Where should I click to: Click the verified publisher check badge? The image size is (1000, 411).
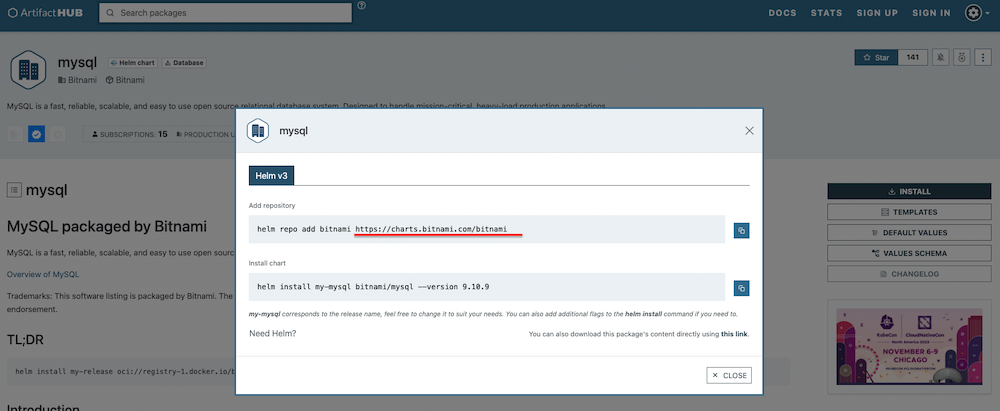point(36,134)
